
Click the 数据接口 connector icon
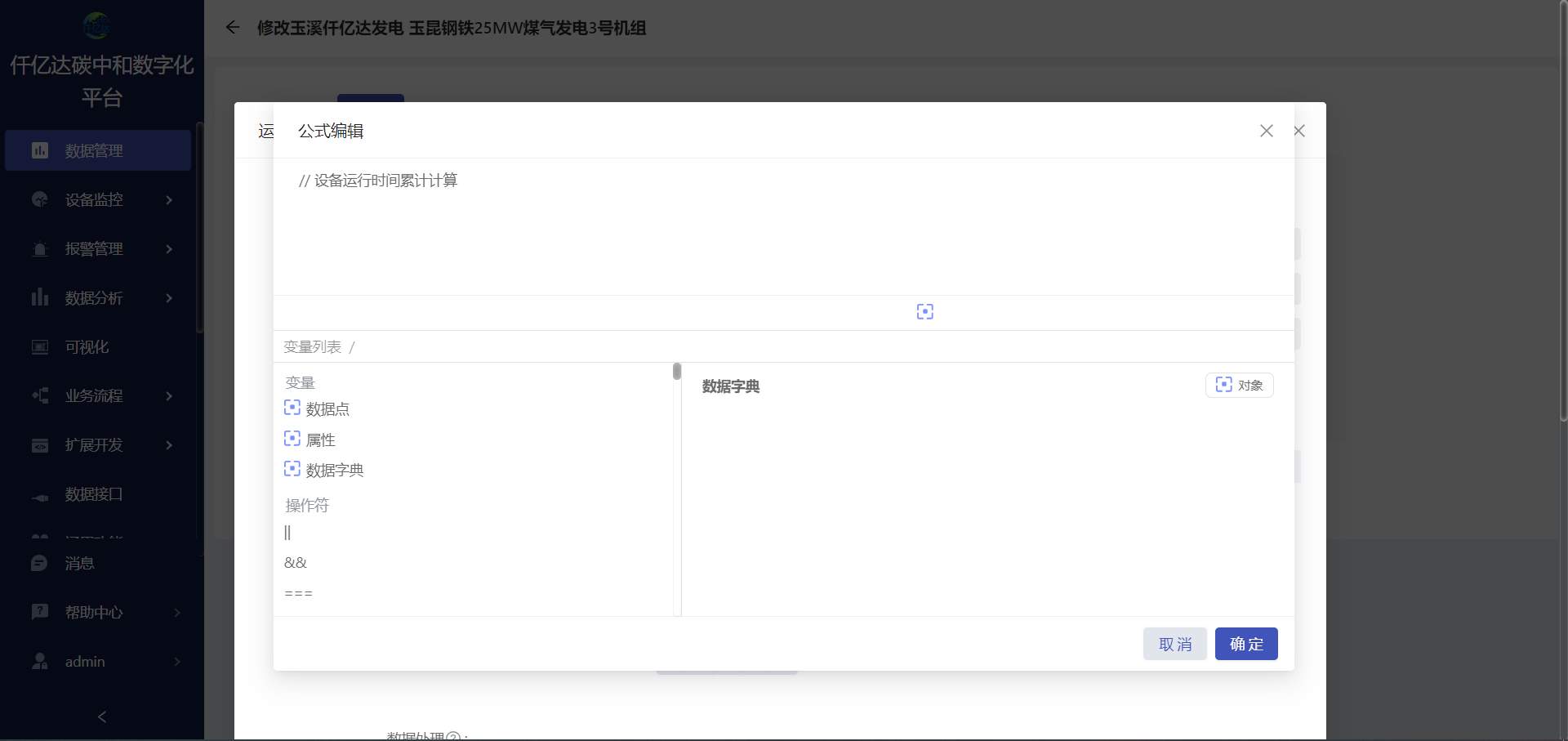(x=40, y=497)
